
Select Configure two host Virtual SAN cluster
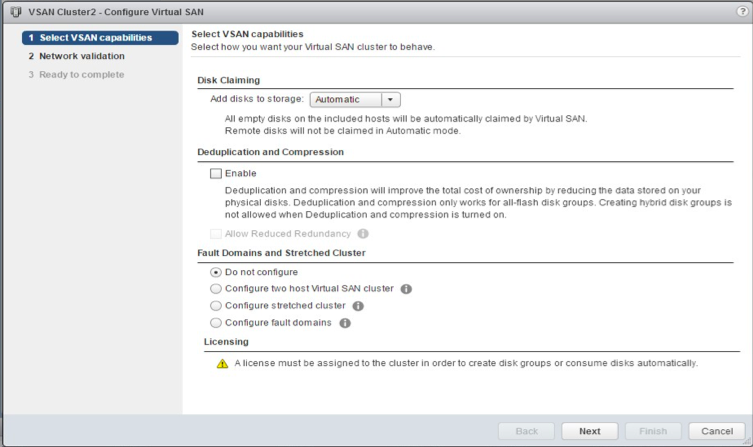216,289
